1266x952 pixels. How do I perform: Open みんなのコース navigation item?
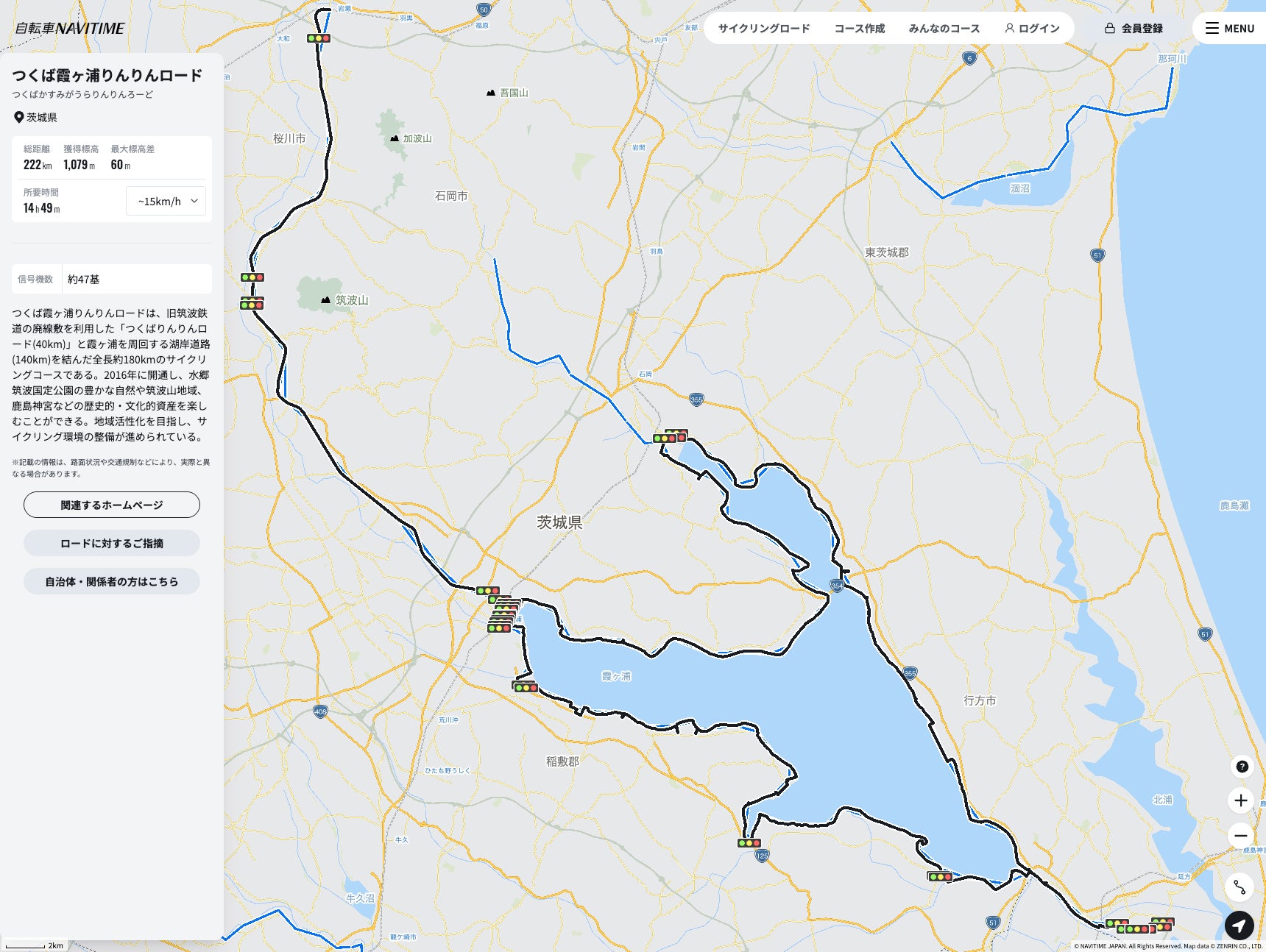(x=944, y=28)
